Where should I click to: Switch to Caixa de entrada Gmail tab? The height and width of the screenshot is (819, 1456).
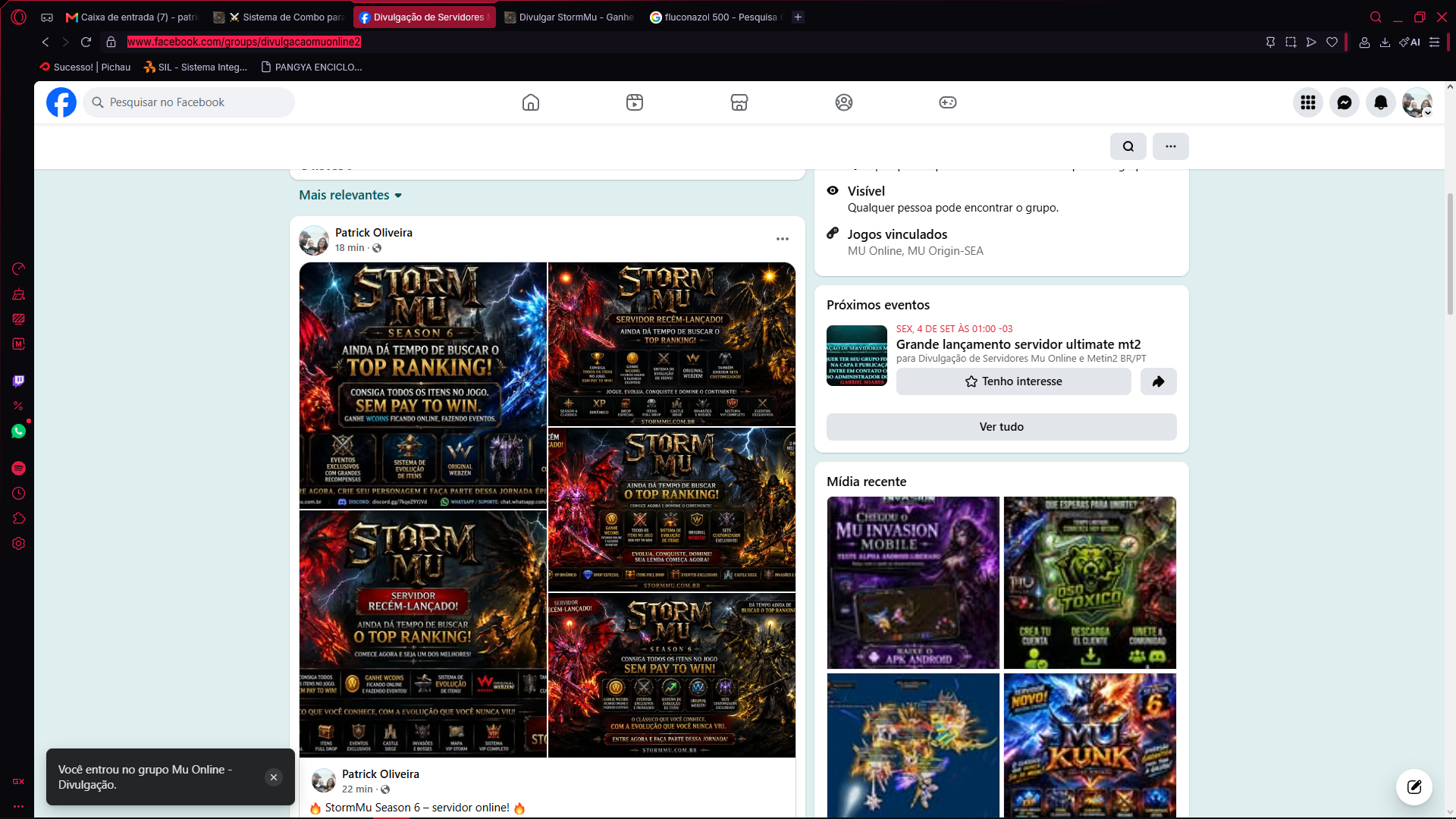click(133, 17)
